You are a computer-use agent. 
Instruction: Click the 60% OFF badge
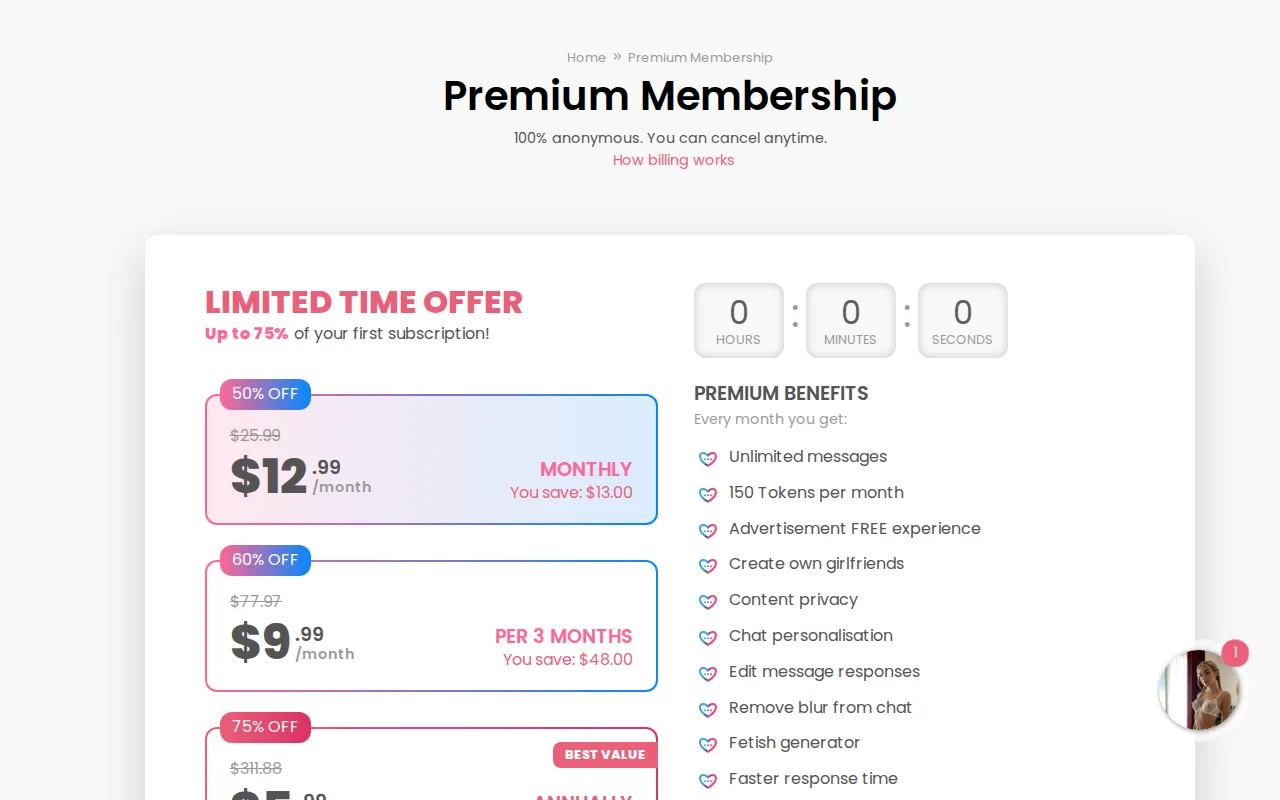[265, 560]
